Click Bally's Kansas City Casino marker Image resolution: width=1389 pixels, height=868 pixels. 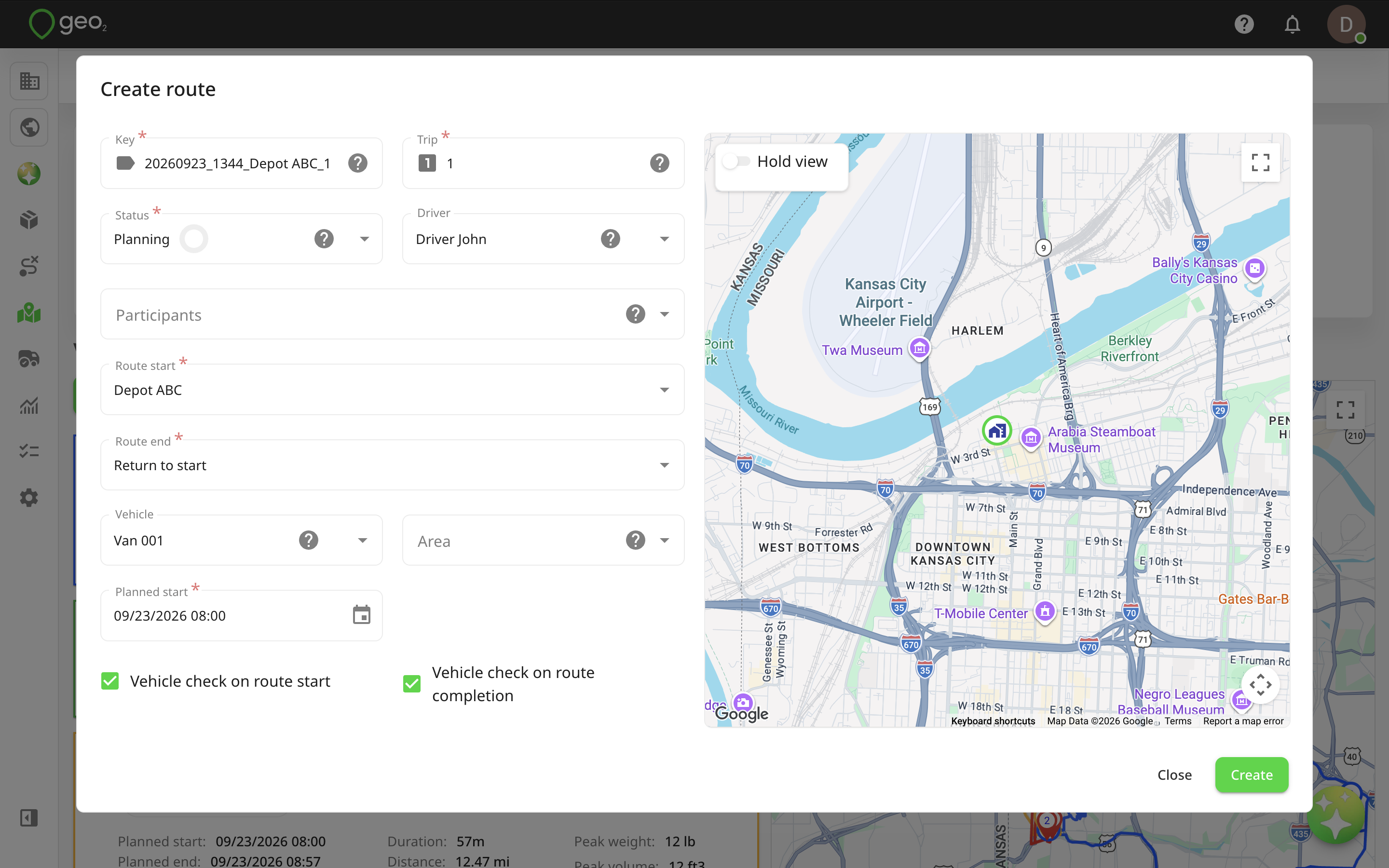1254,268
